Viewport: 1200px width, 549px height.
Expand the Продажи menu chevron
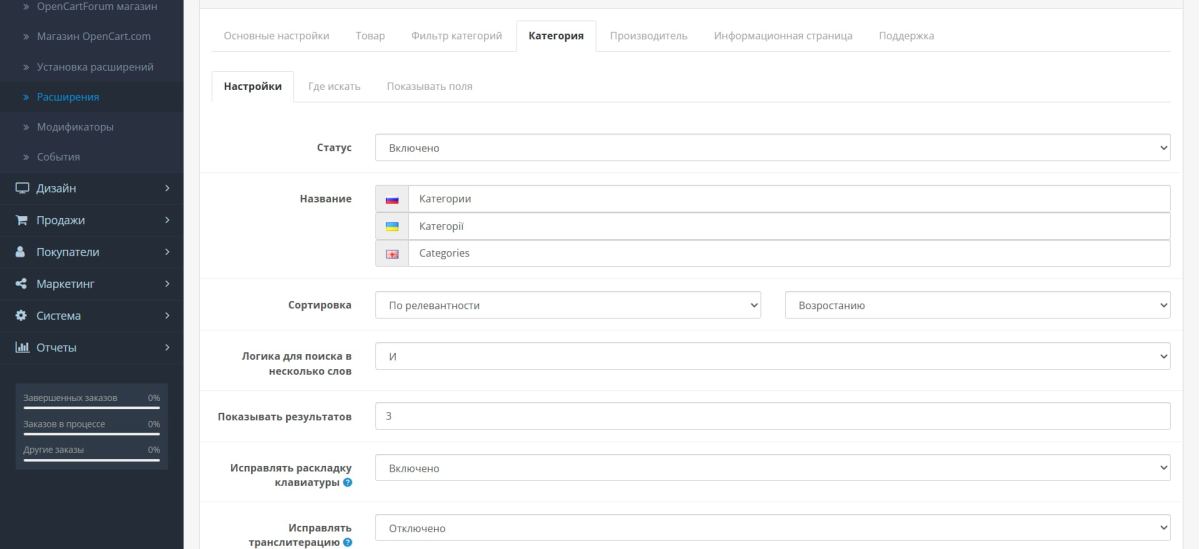[167, 220]
